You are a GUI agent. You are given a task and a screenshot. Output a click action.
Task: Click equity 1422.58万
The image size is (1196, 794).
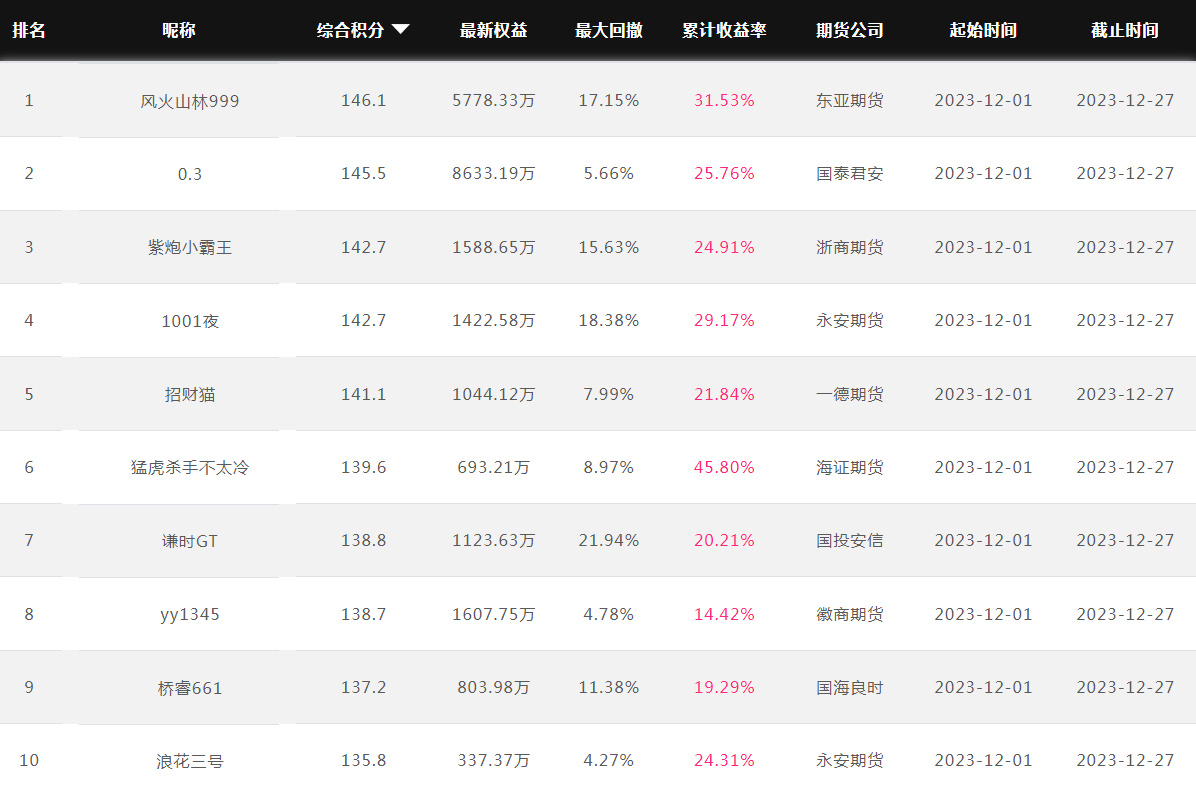click(494, 320)
